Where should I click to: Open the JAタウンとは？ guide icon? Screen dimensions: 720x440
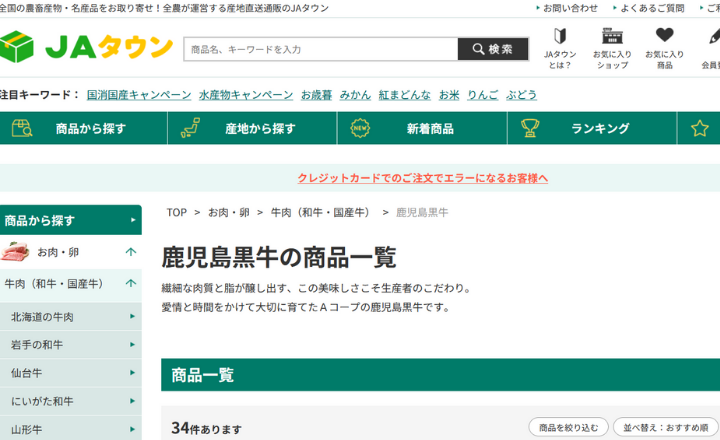[x=560, y=48]
